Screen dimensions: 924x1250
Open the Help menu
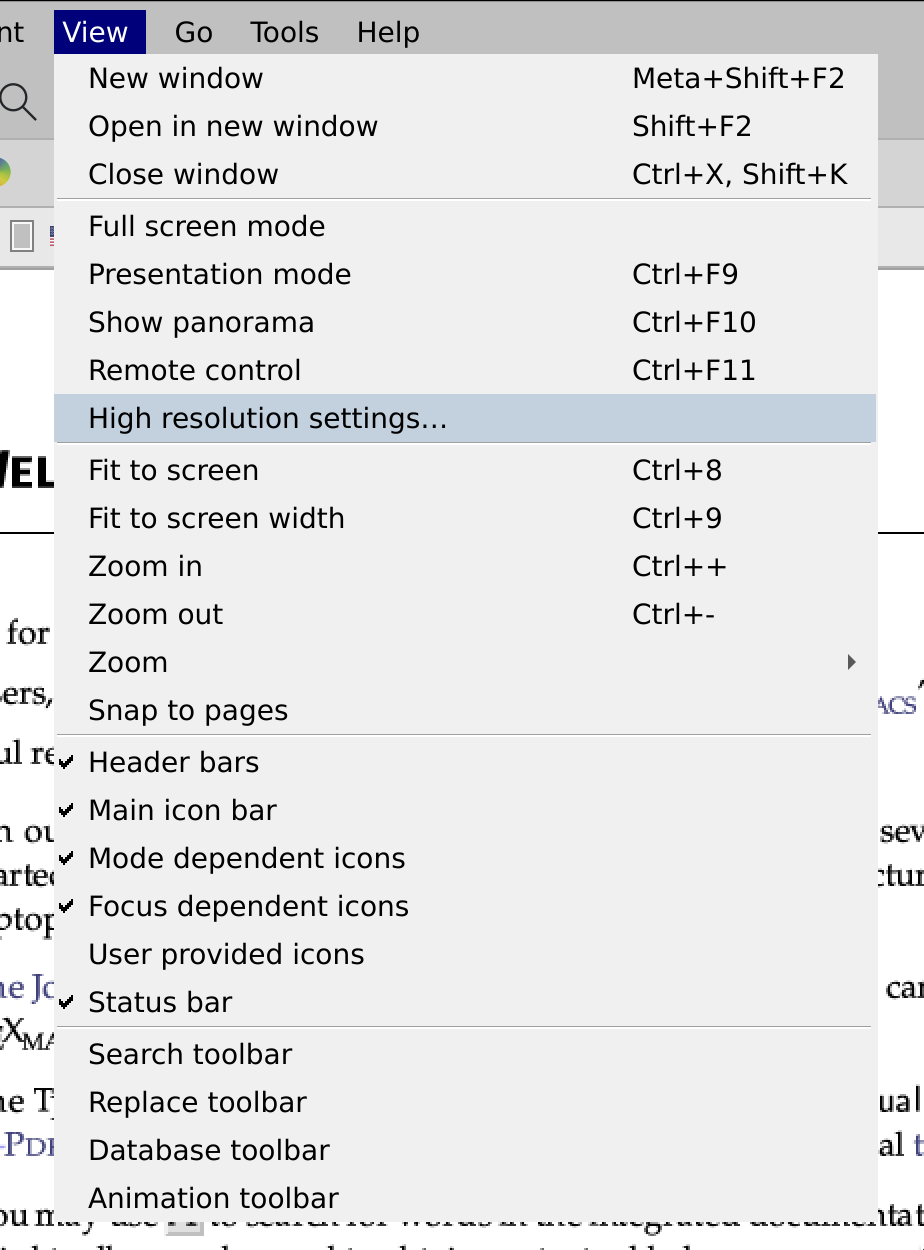(387, 31)
